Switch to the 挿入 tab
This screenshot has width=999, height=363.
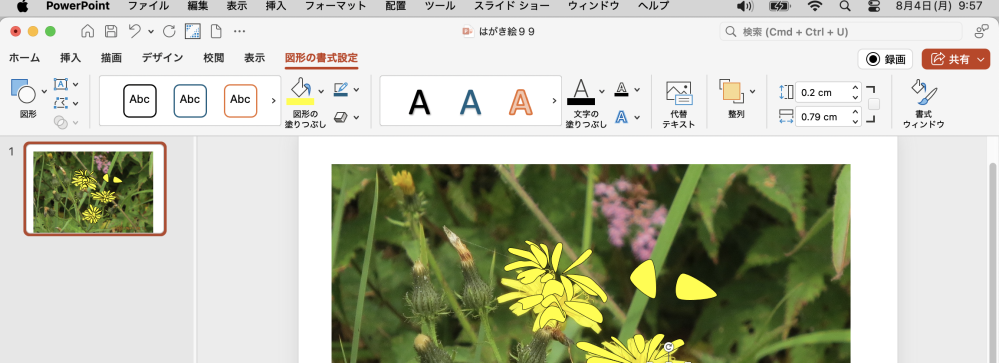coord(70,58)
